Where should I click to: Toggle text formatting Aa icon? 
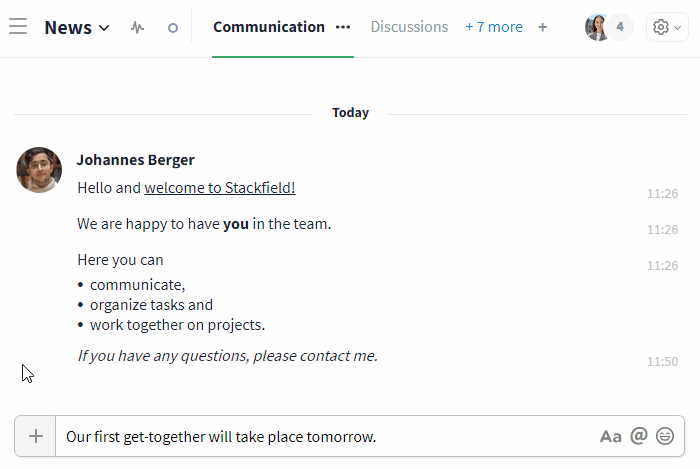(610, 436)
